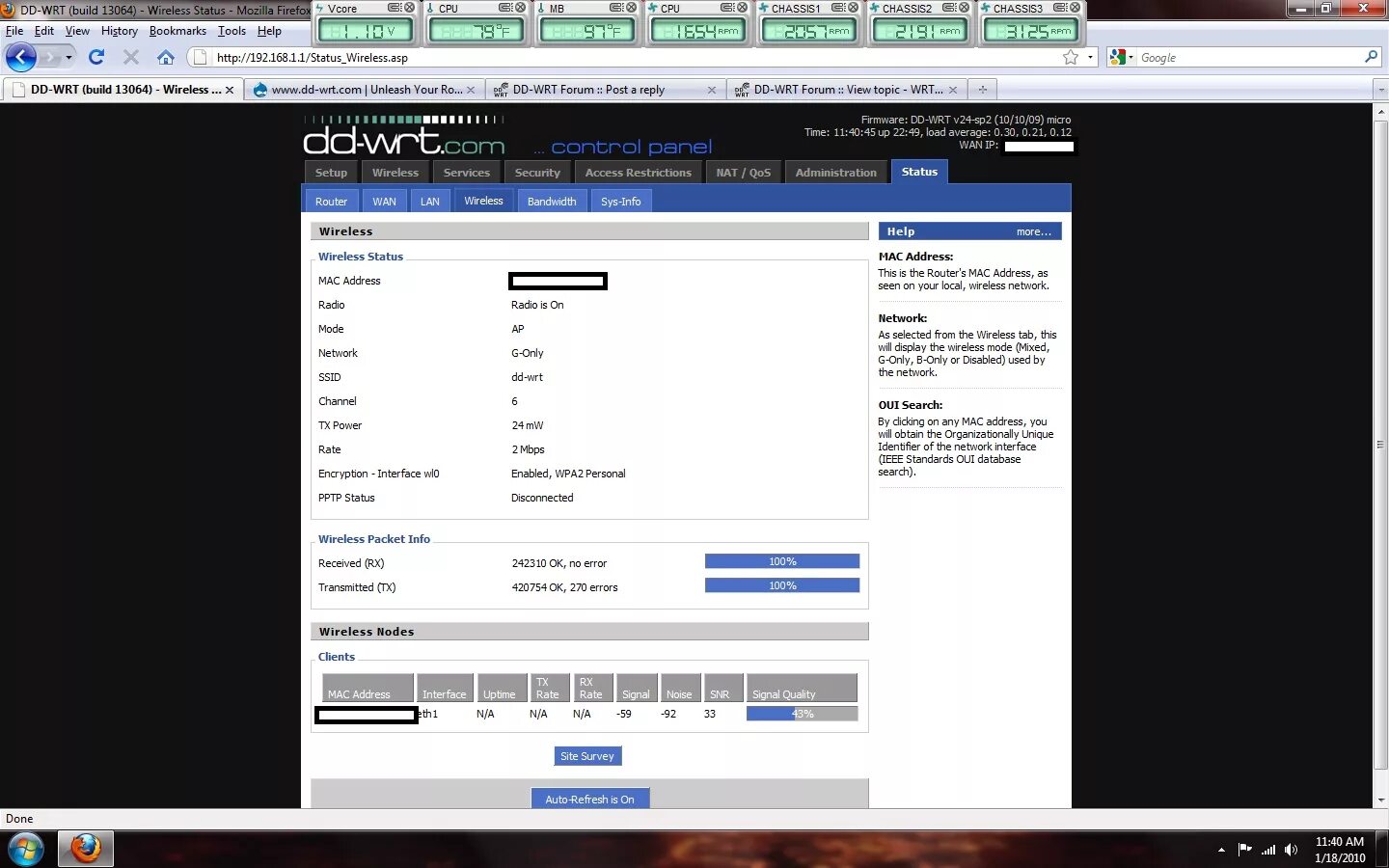The height and width of the screenshot is (868, 1389).
Task: Click the search magnifier icon
Action: tap(1371, 58)
